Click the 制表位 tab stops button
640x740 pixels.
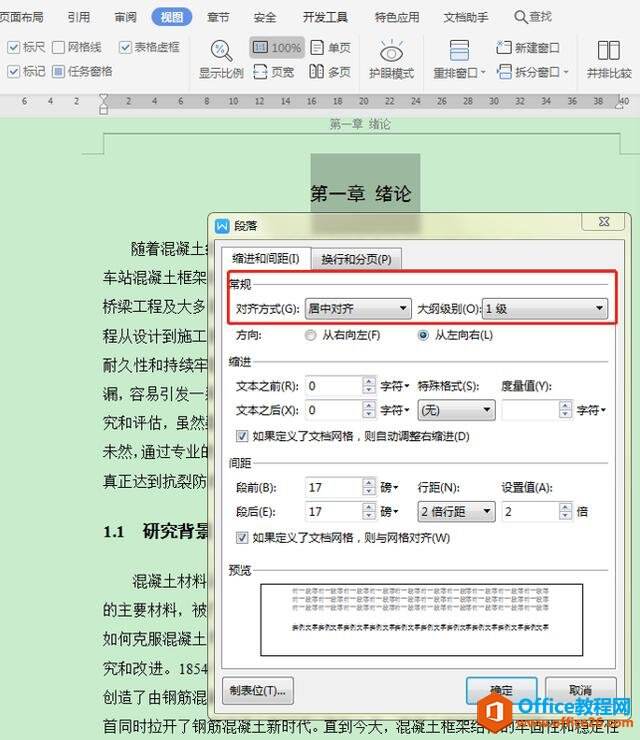tap(258, 691)
